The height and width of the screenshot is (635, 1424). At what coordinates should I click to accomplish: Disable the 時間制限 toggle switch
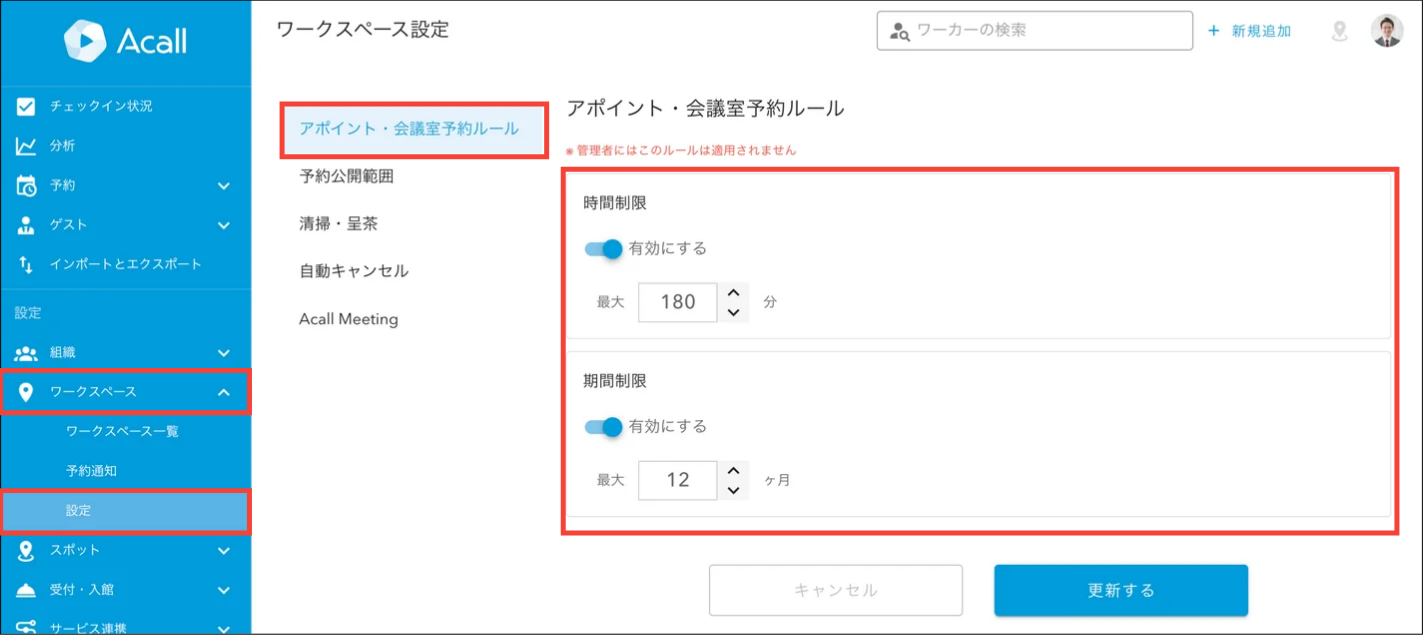(604, 249)
